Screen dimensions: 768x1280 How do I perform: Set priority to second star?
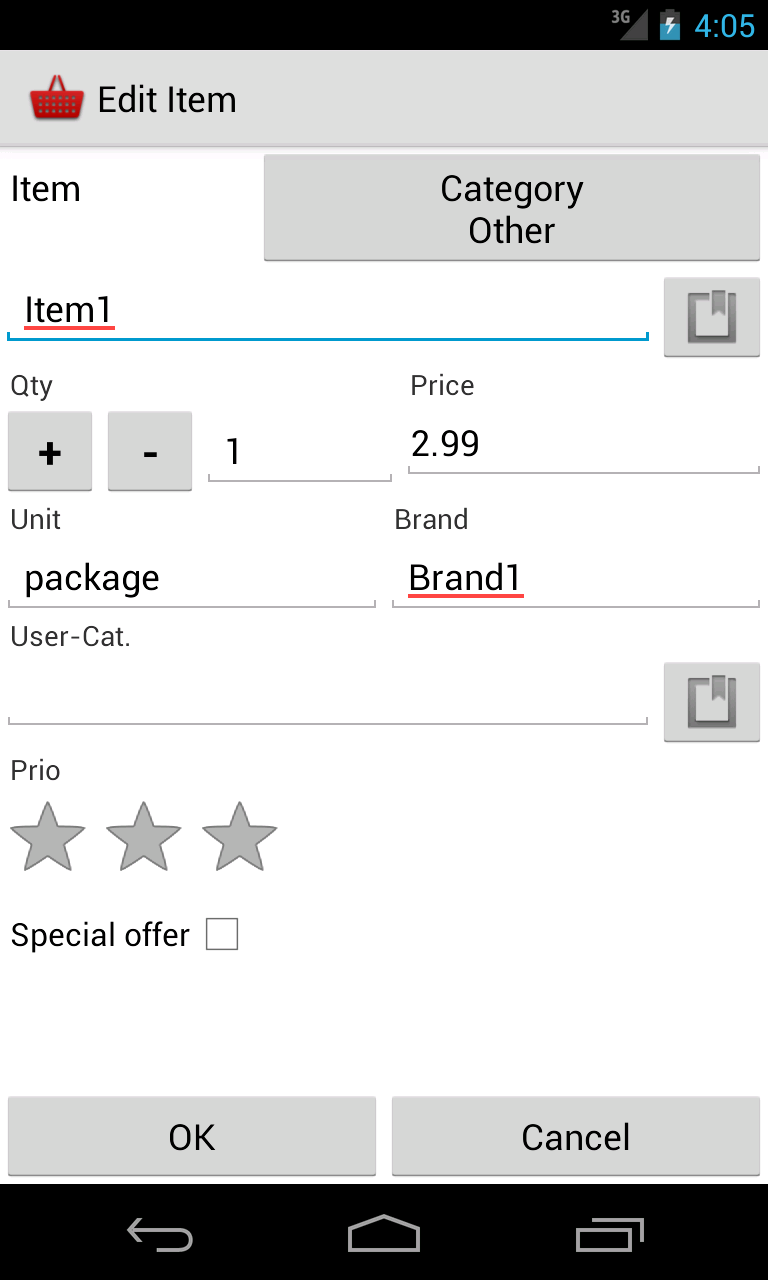143,837
